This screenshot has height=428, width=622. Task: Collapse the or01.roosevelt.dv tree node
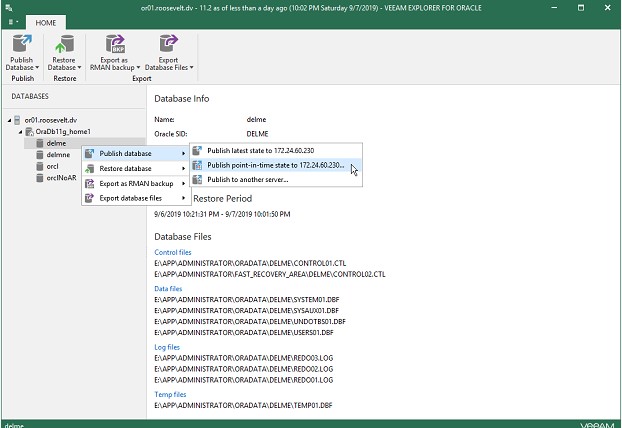[9, 120]
